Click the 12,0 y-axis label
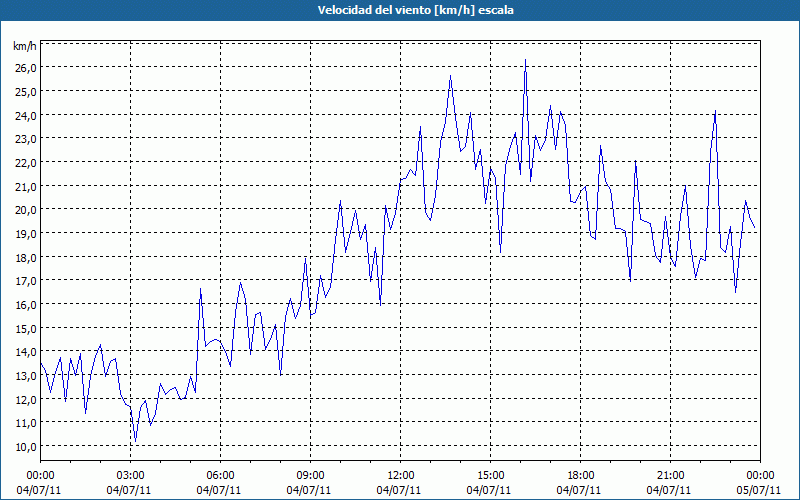 (x=25, y=399)
